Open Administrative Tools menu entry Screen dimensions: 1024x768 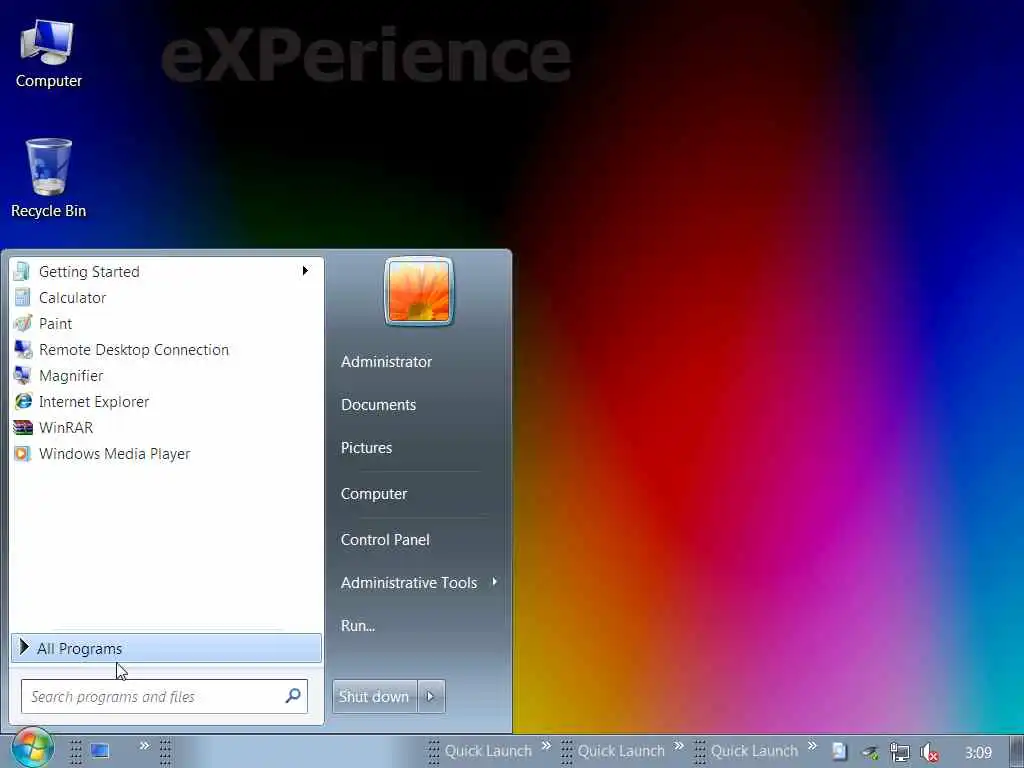click(x=409, y=583)
